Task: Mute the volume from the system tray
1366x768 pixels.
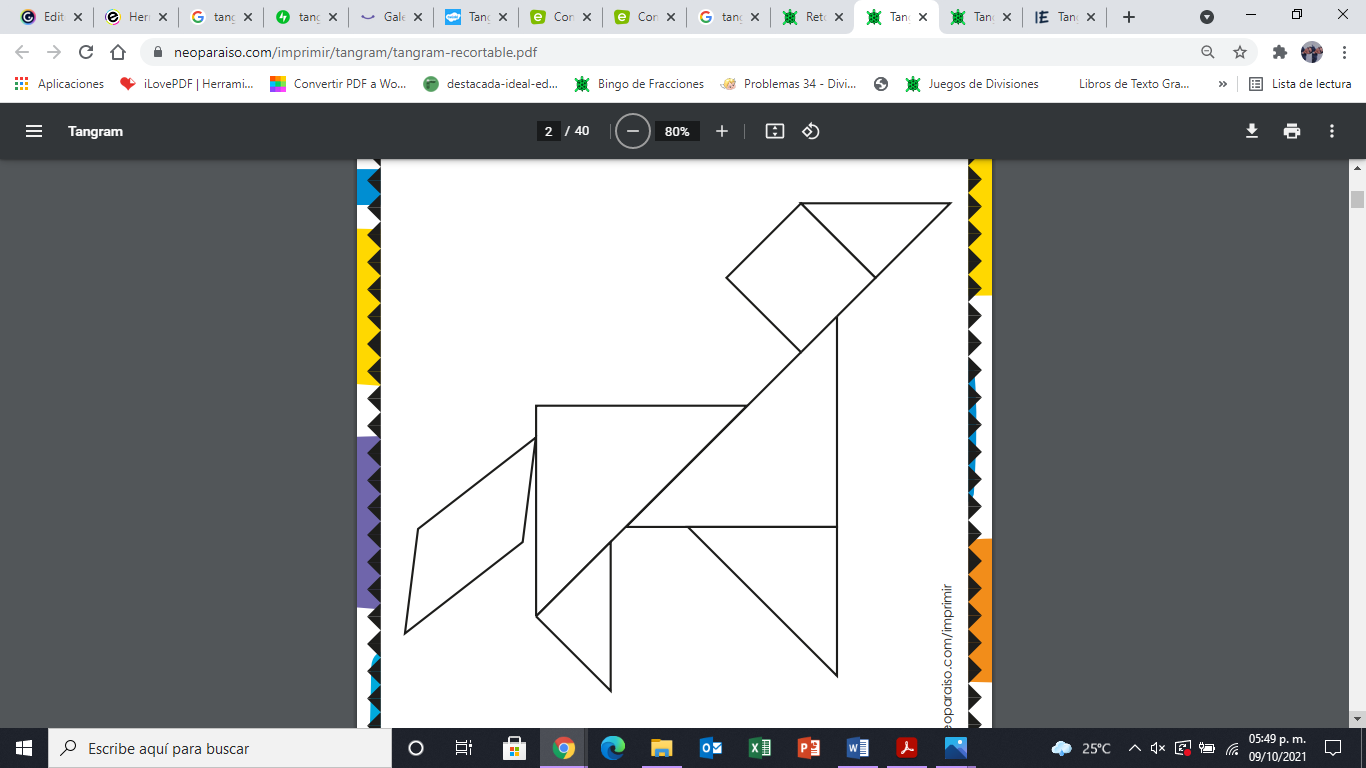Action: point(1158,747)
